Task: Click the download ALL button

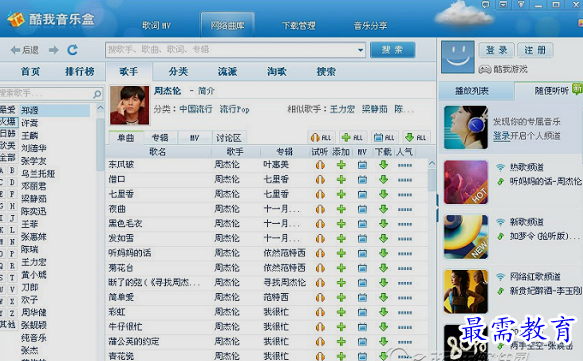Action: click(416, 138)
